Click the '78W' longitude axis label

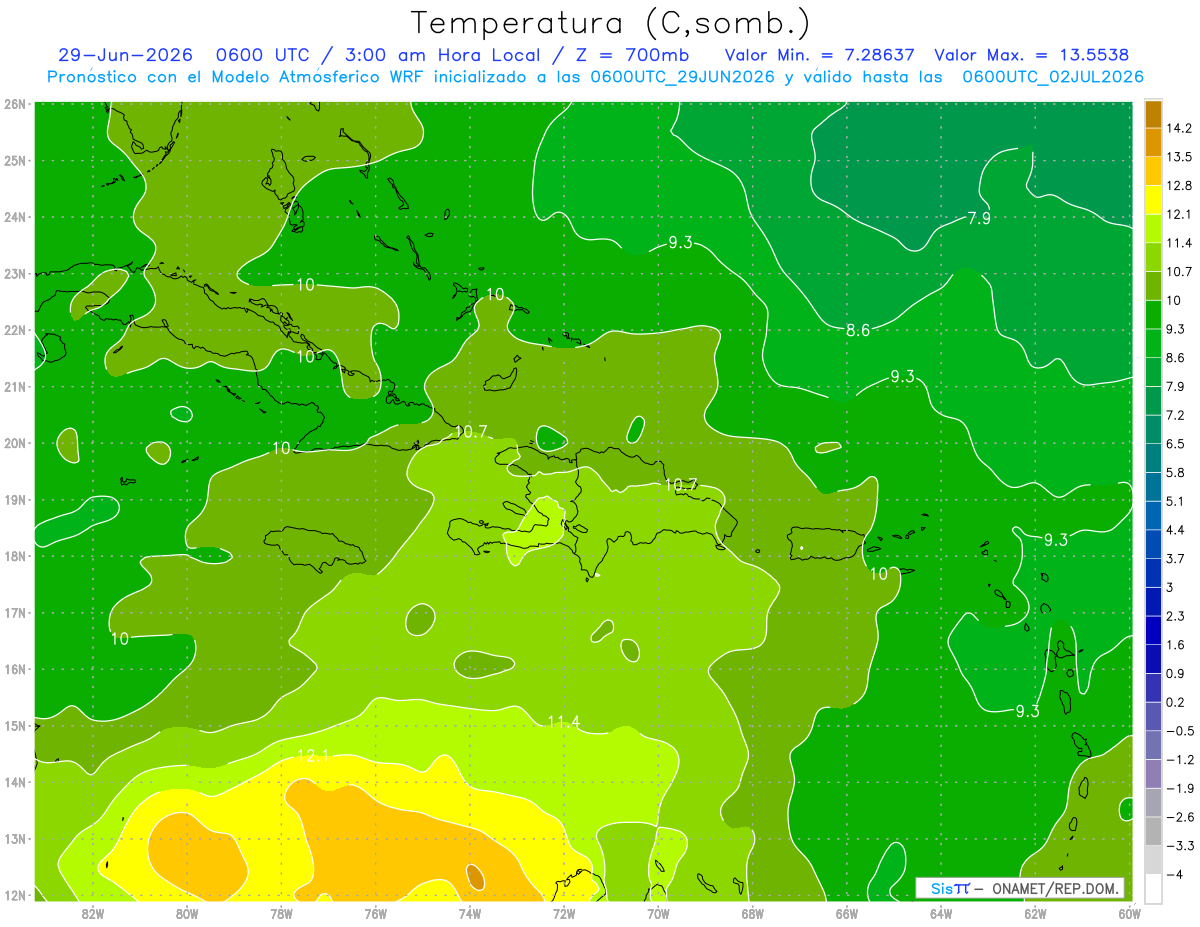click(x=281, y=913)
